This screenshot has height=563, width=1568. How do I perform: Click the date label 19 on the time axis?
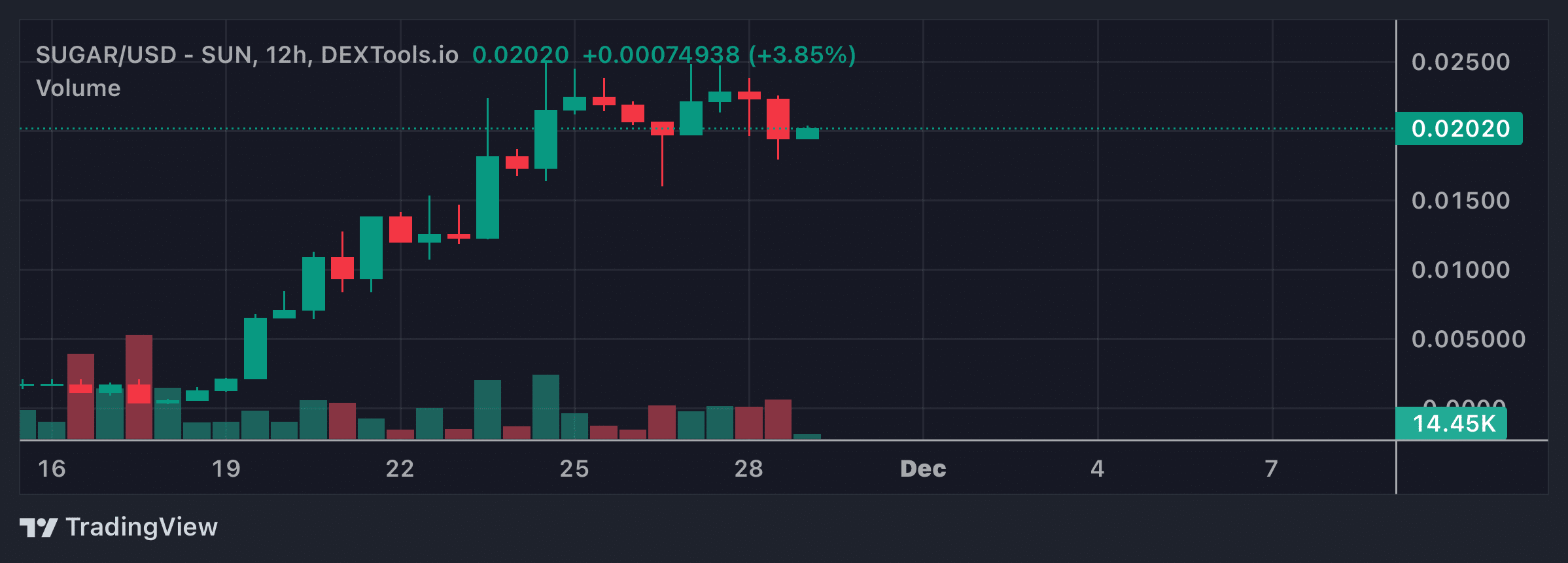pyautogui.click(x=226, y=469)
